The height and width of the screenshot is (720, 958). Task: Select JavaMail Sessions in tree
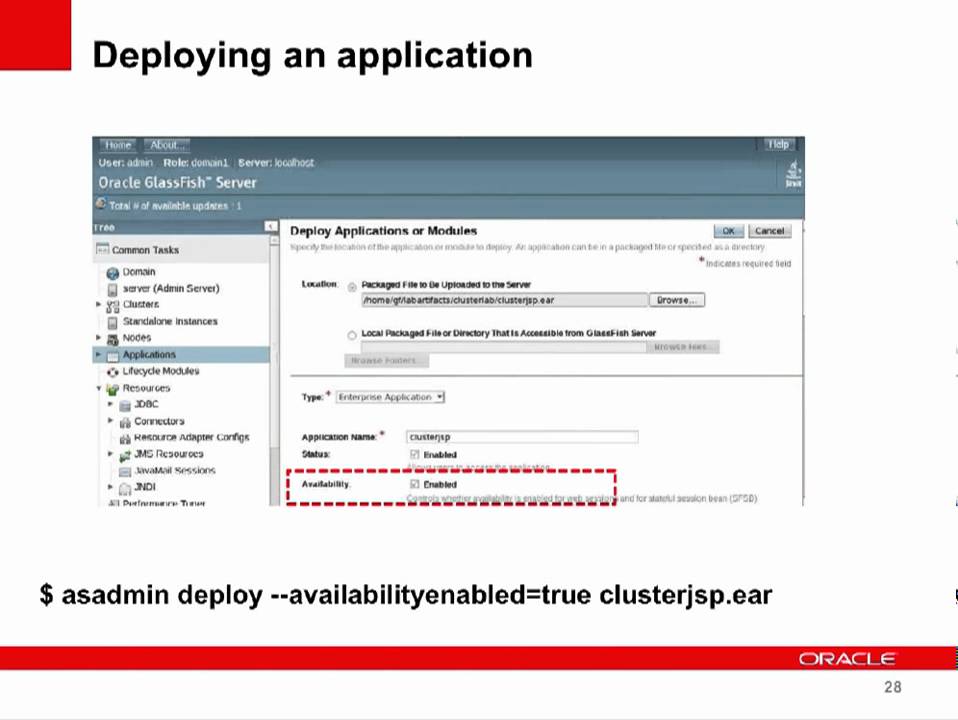(175, 471)
